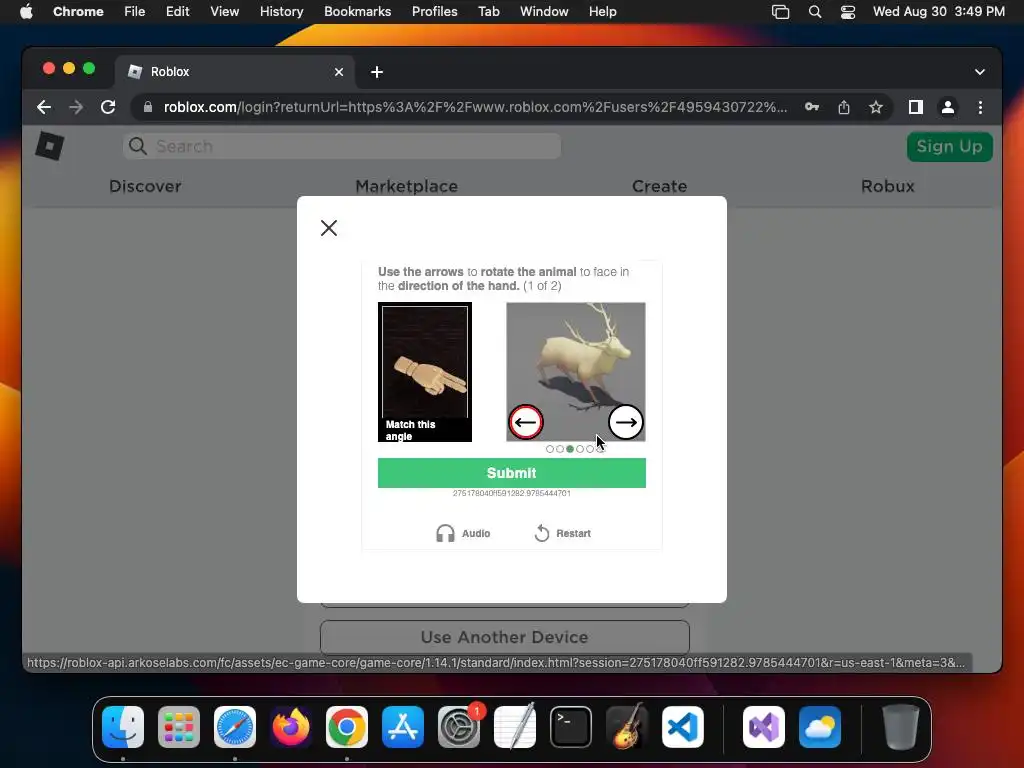Open the Discover page
This screenshot has height=768, width=1024.
(x=145, y=186)
